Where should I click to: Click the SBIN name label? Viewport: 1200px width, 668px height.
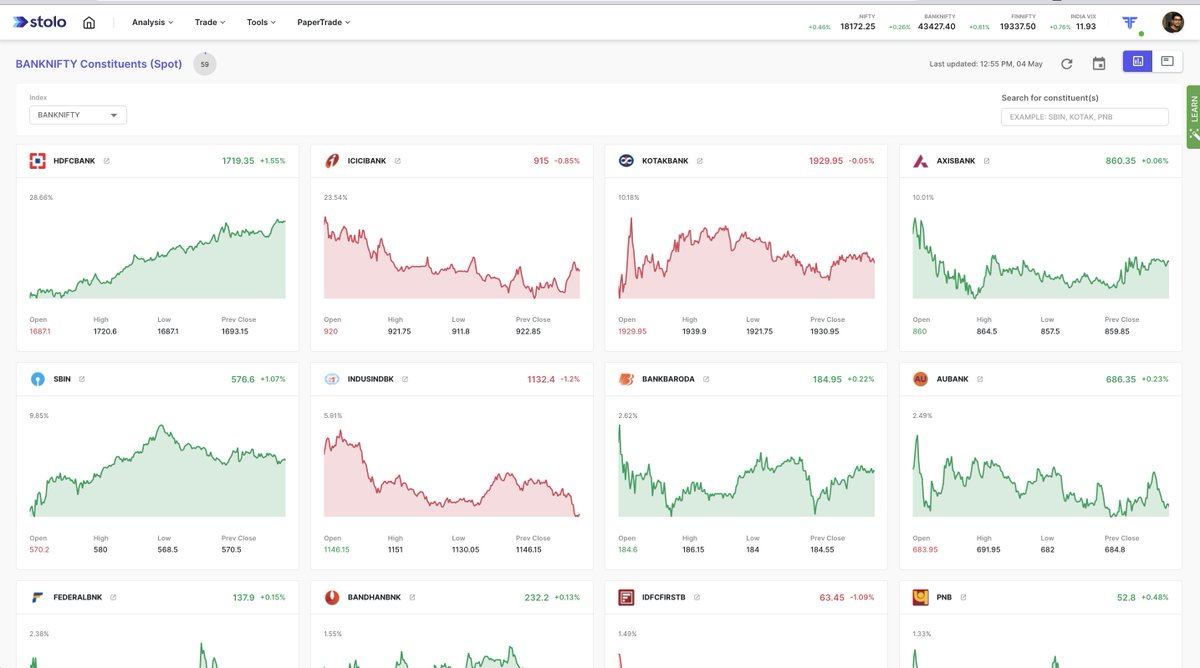[x=62, y=379]
